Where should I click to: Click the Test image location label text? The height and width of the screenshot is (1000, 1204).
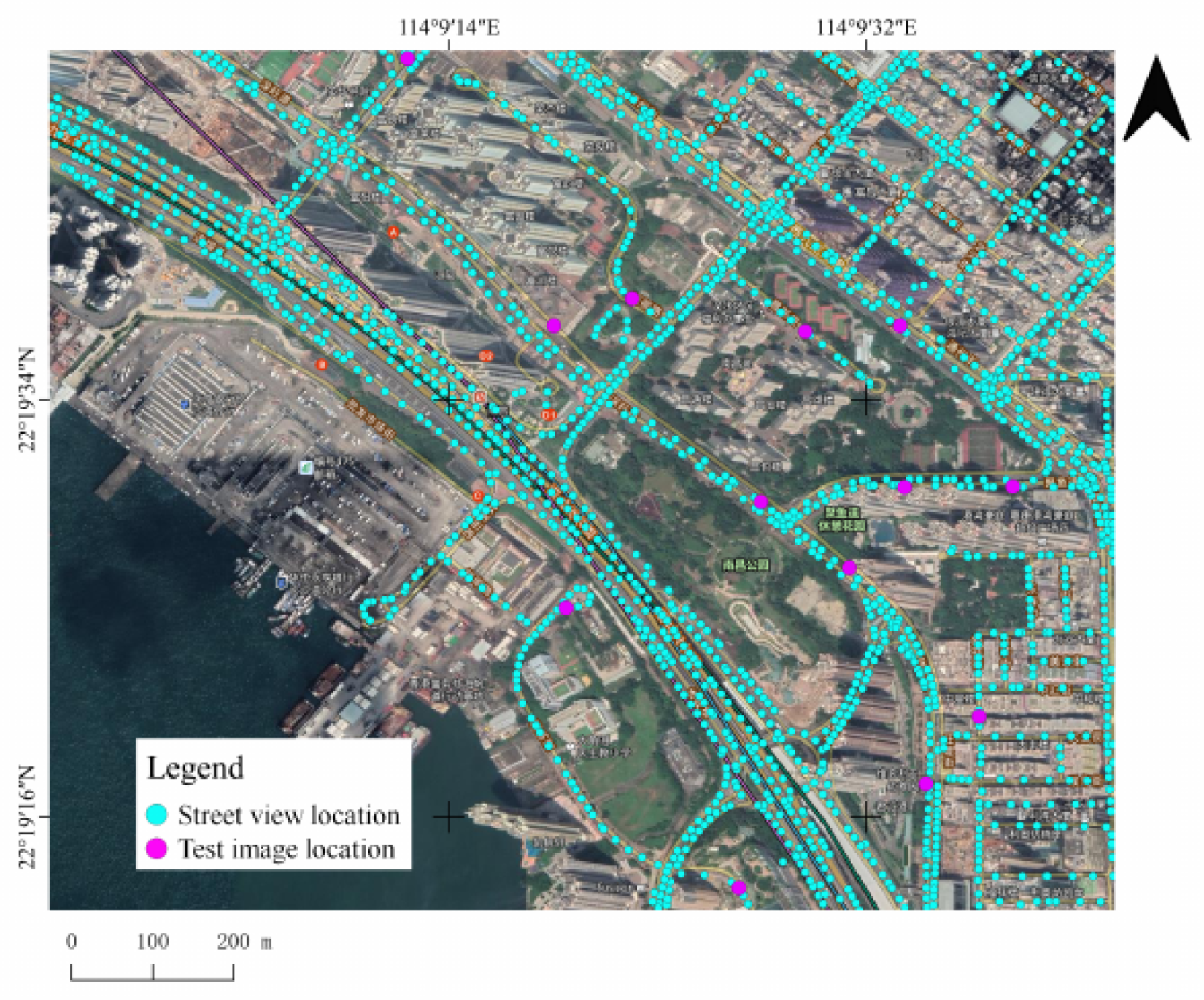click(287, 850)
